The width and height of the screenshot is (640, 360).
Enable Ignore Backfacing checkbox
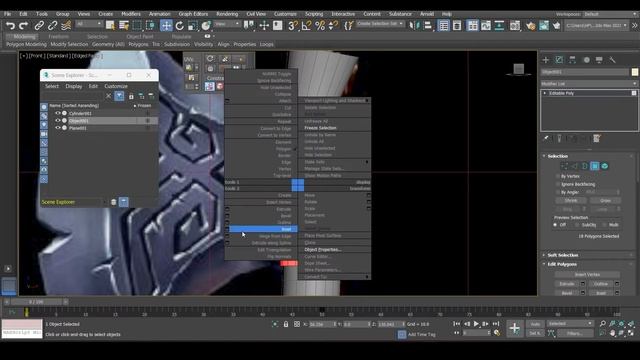click(x=558, y=184)
